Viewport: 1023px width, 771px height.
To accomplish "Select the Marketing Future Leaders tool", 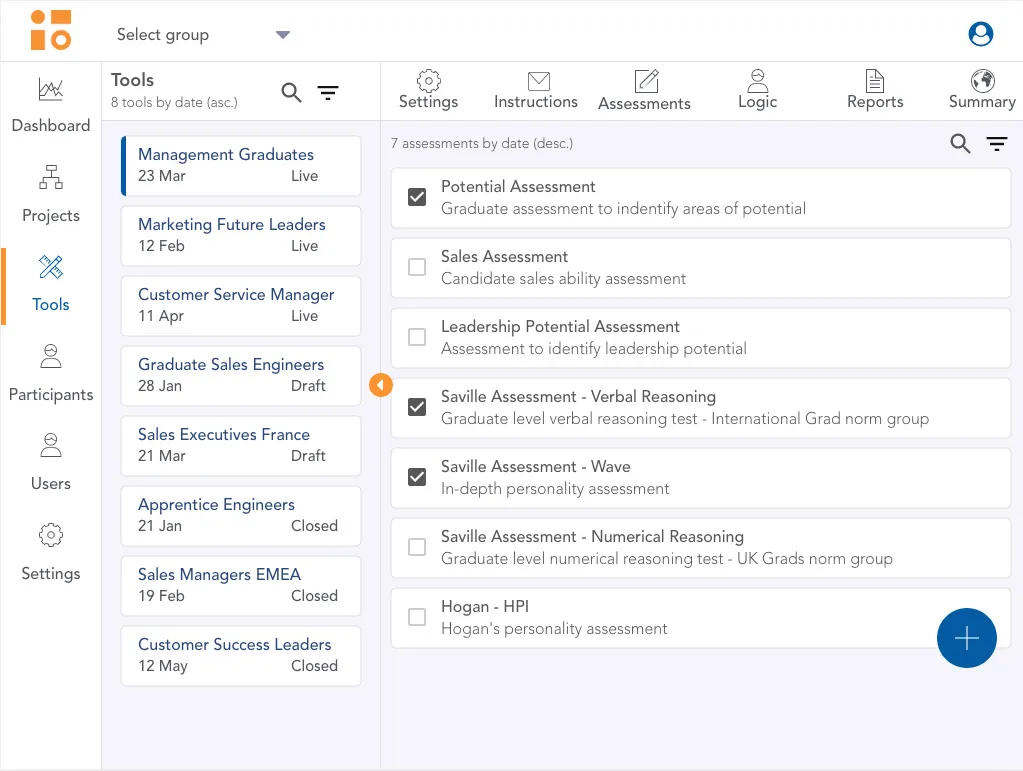I will (240, 235).
